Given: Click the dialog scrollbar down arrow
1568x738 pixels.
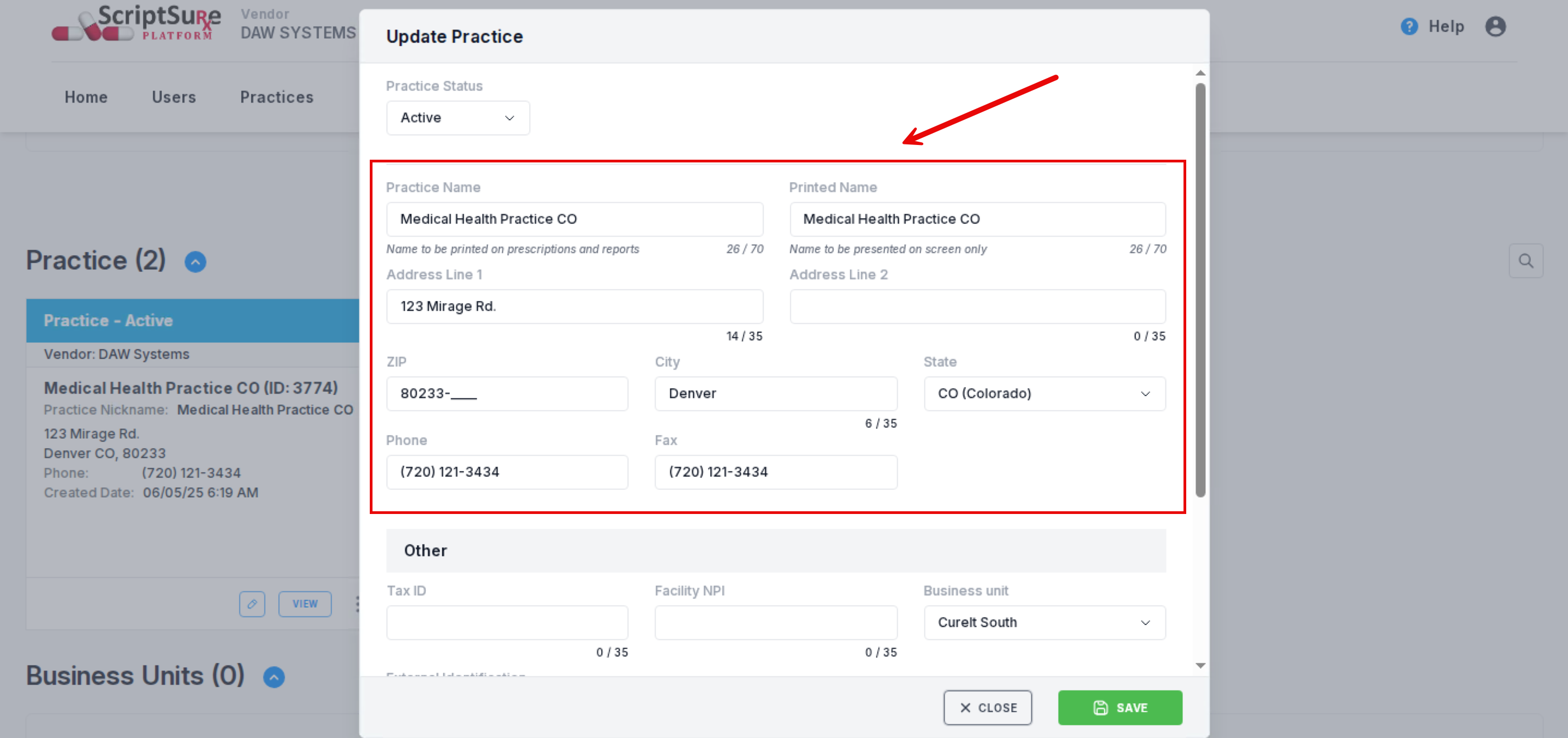Looking at the screenshot, I should [x=1200, y=666].
